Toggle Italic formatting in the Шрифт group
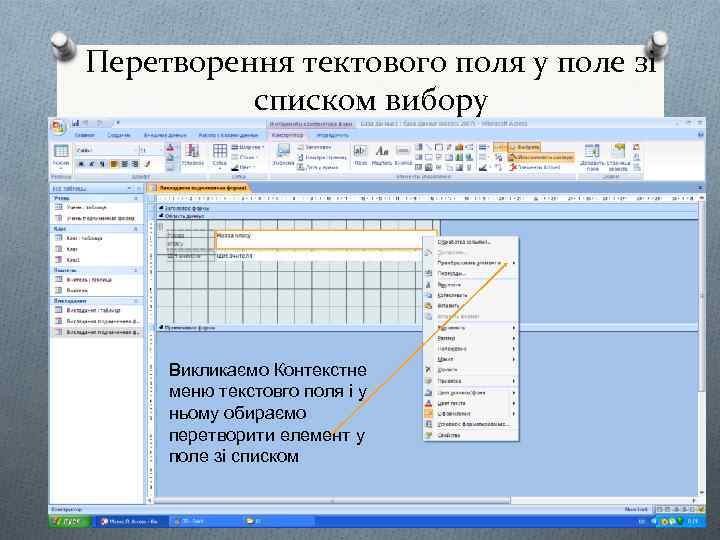 tap(91, 164)
